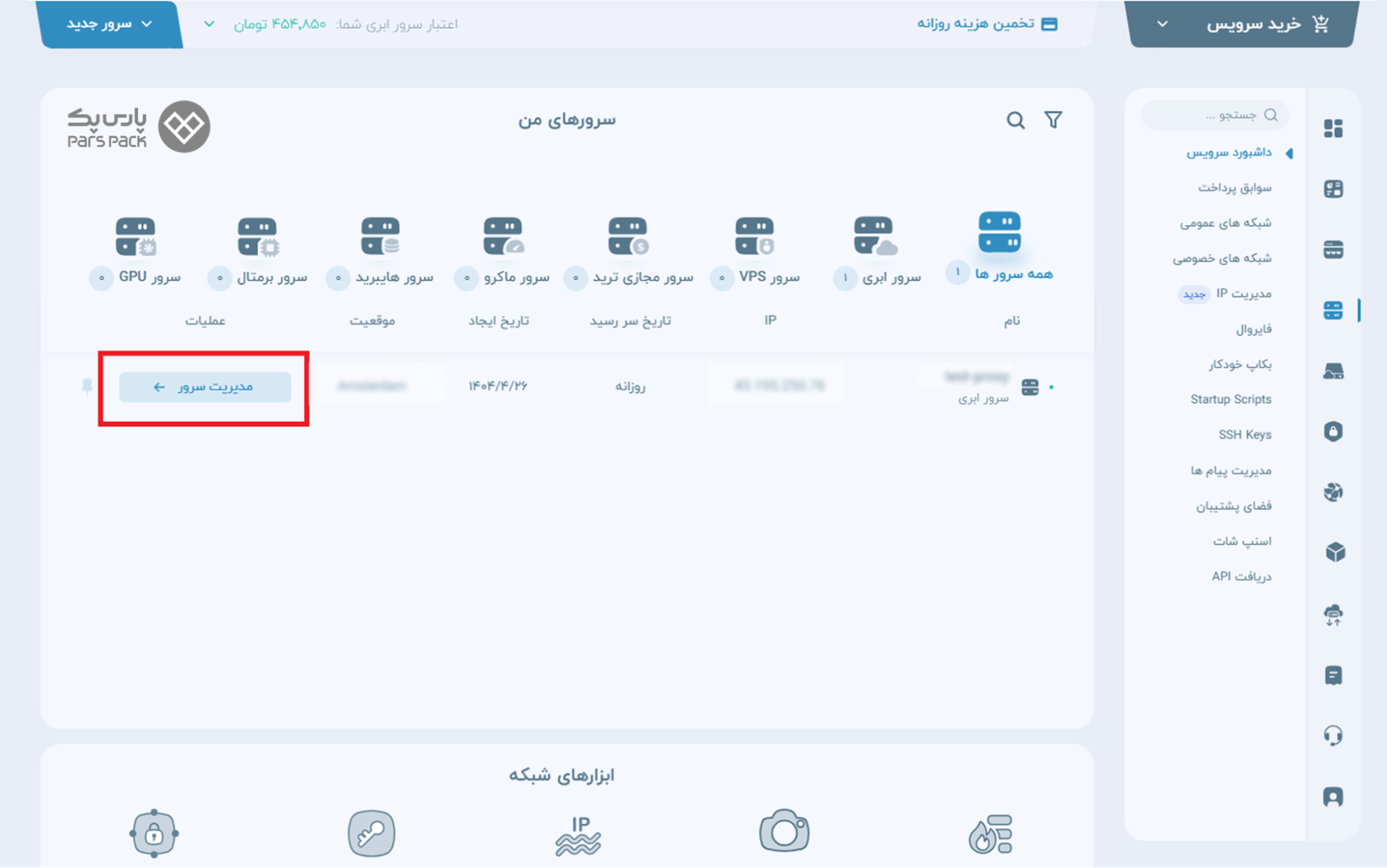The height and width of the screenshot is (868, 1387).
Task: Click the موقعیت column header
Action: (x=373, y=321)
